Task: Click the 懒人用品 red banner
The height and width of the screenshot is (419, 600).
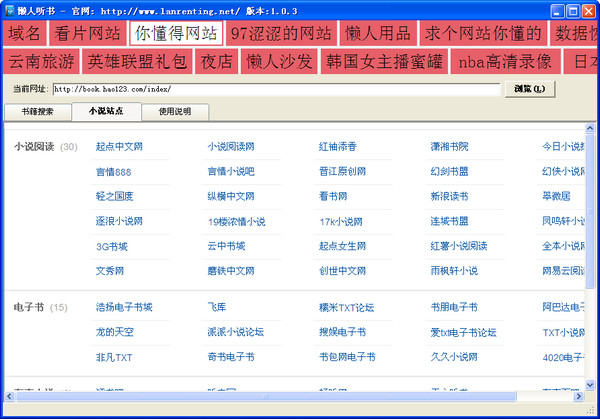Action: 378,33
